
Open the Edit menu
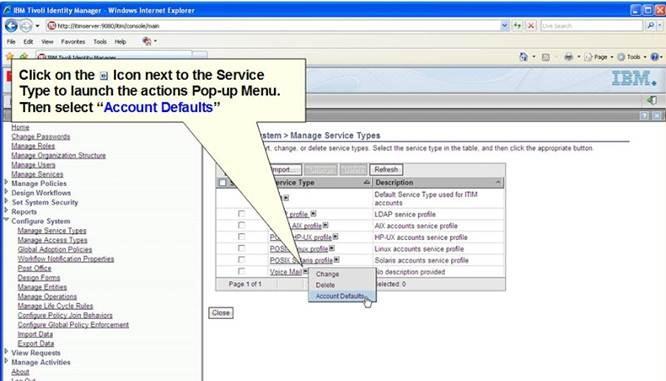click(28, 42)
